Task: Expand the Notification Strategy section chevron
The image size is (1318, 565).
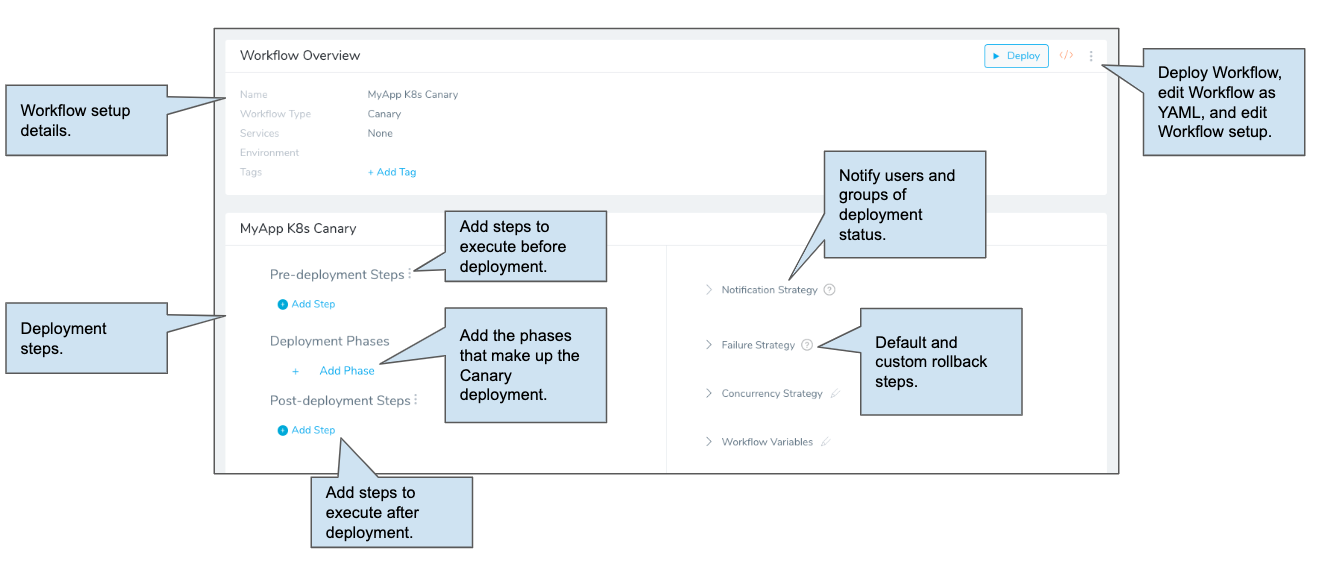Action: point(709,290)
